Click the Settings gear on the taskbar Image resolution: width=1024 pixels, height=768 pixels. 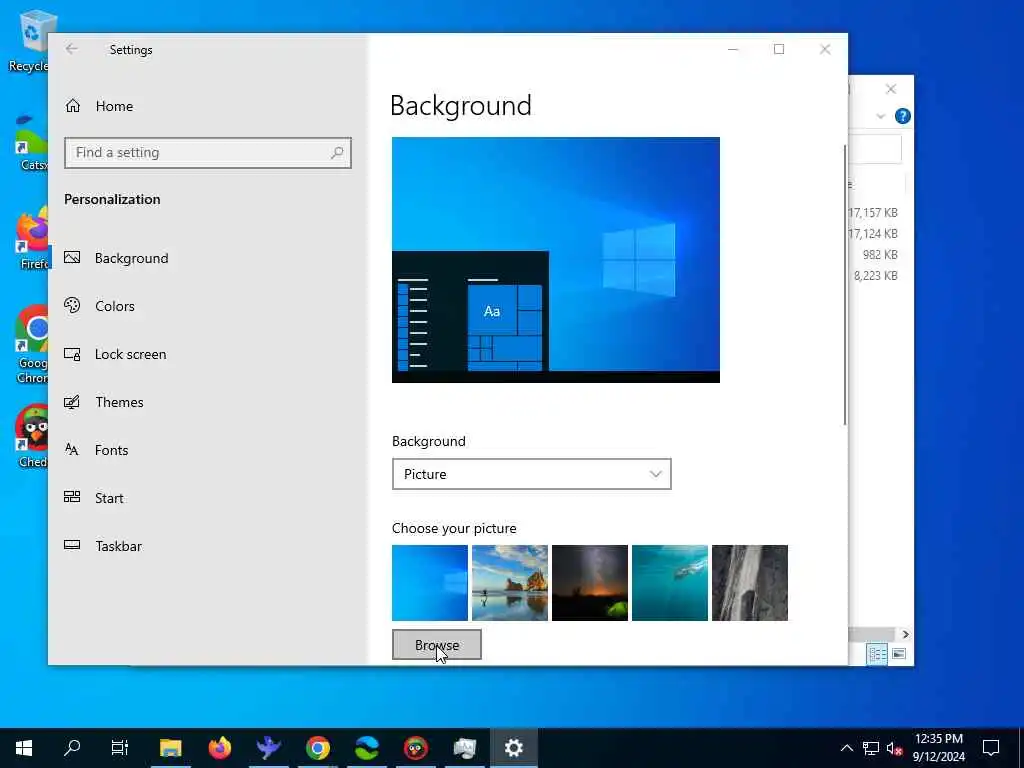tap(513, 748)
